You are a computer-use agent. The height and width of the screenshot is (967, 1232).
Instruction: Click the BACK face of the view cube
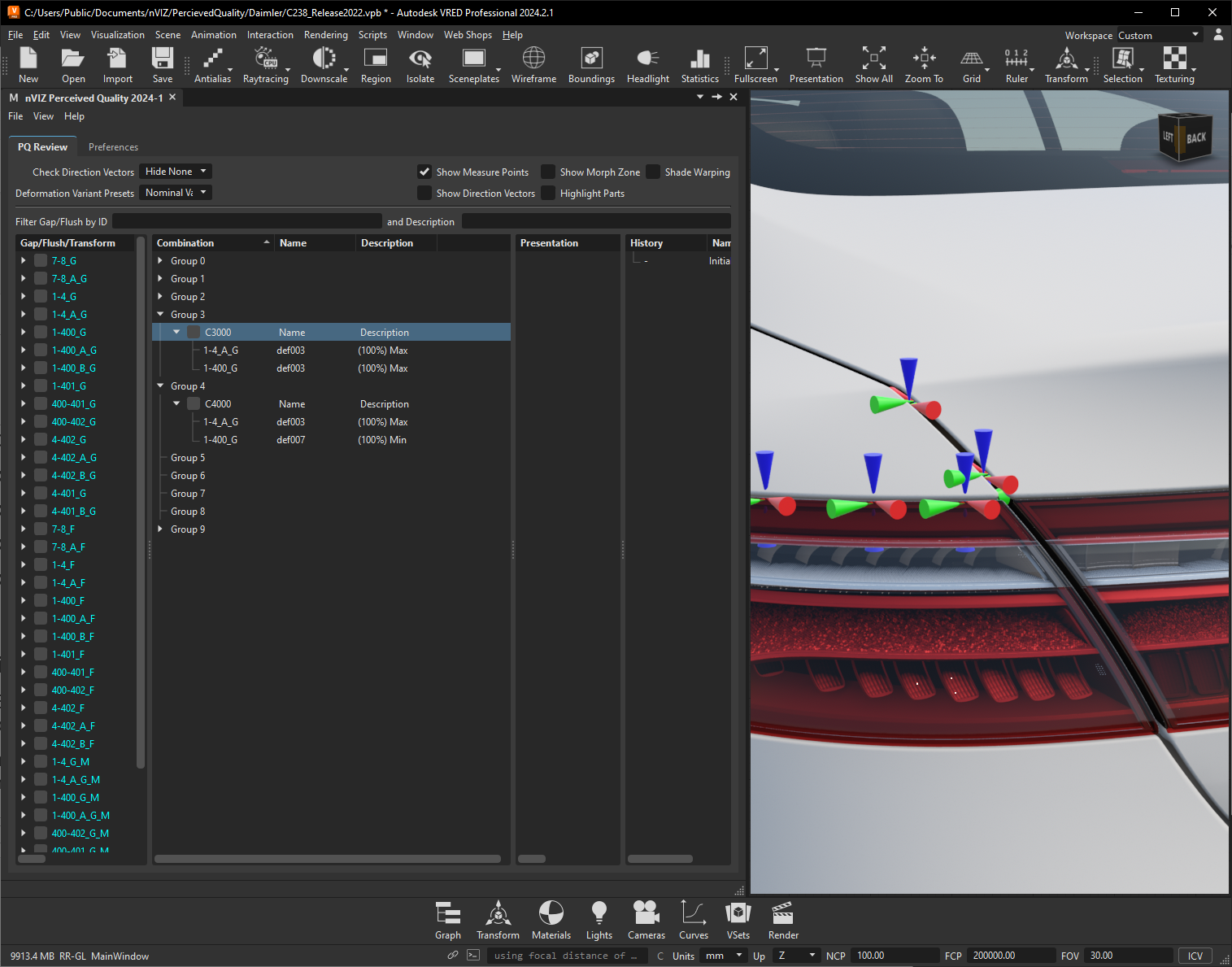coord(1196,138)
